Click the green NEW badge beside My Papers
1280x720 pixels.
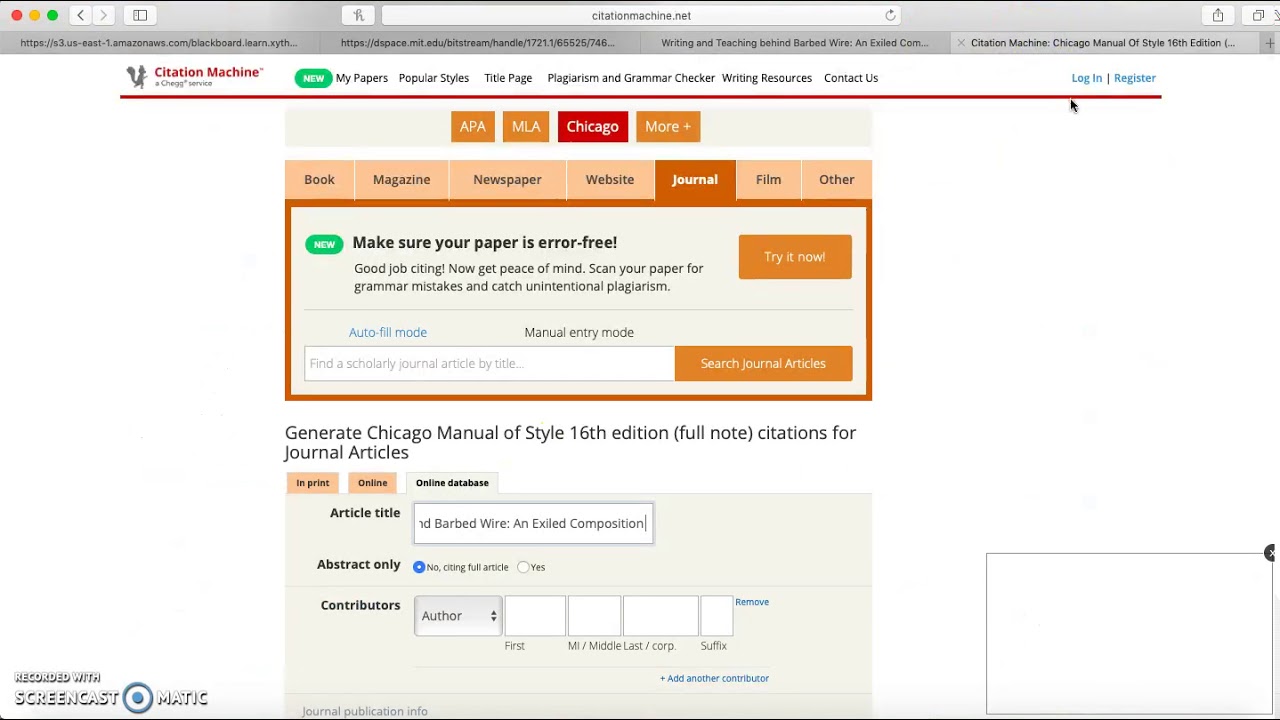(x=313, y=78)
